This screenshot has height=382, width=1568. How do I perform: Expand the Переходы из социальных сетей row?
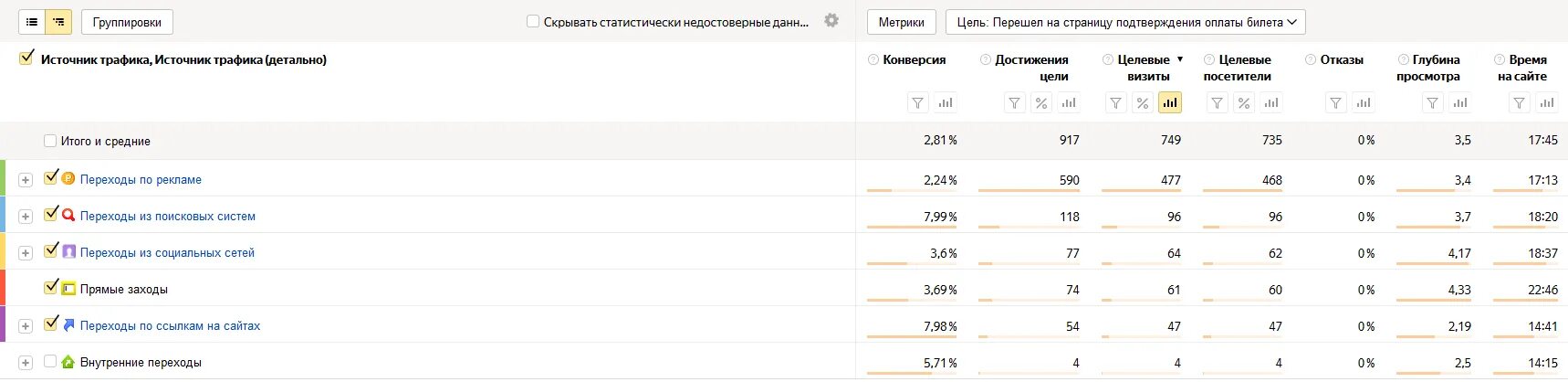coord(26,253)
